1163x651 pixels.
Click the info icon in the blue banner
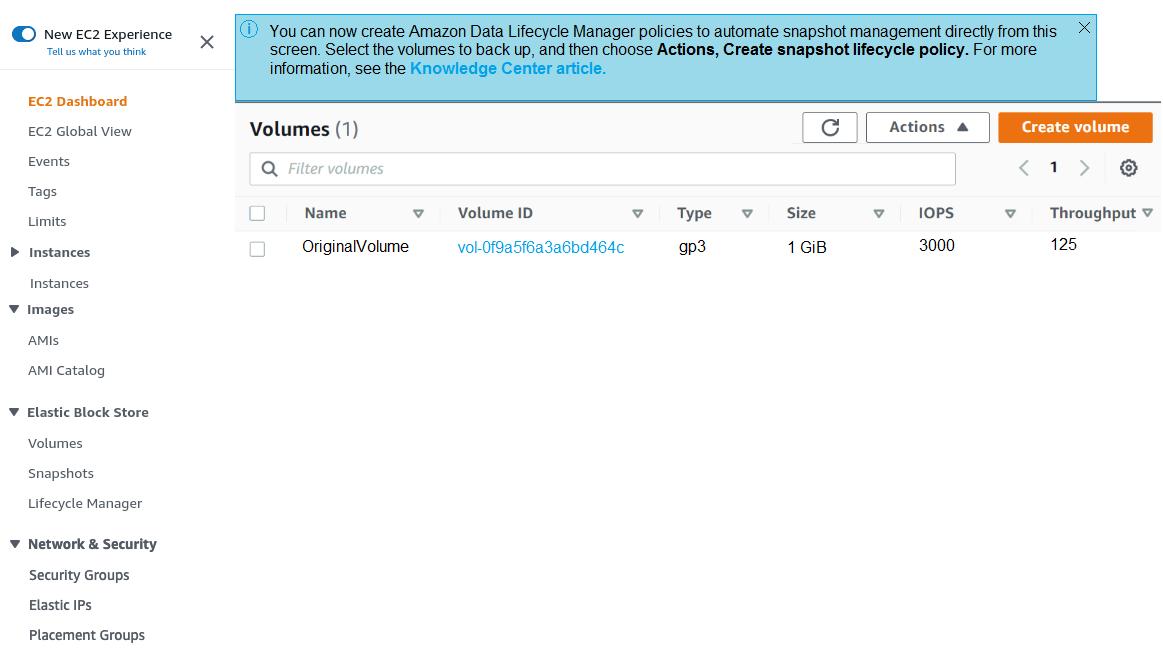pos(250,29)
